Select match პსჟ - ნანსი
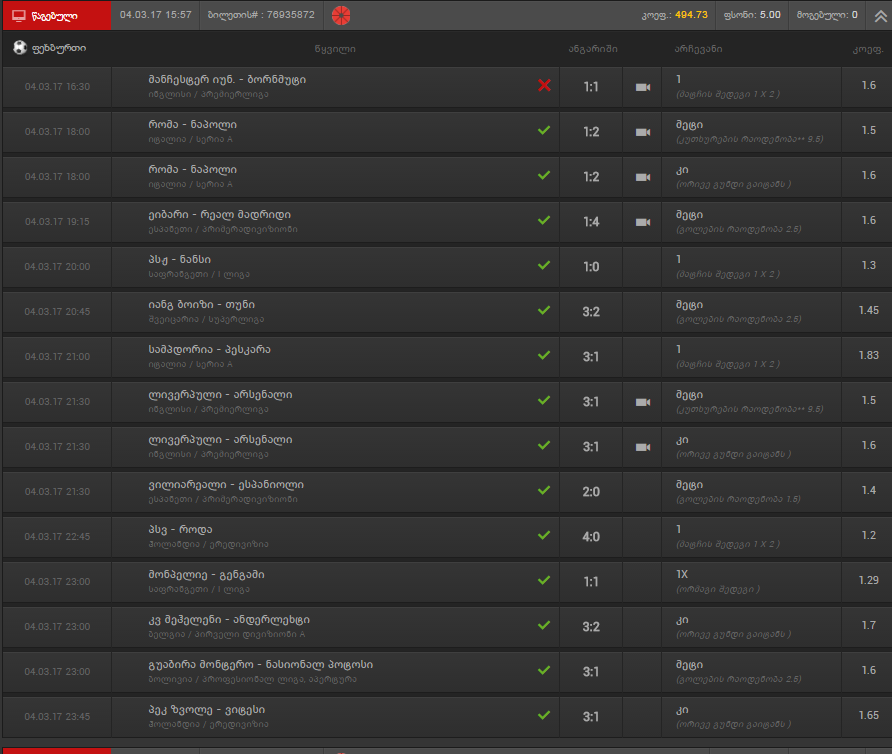 [x=180, y=259]
